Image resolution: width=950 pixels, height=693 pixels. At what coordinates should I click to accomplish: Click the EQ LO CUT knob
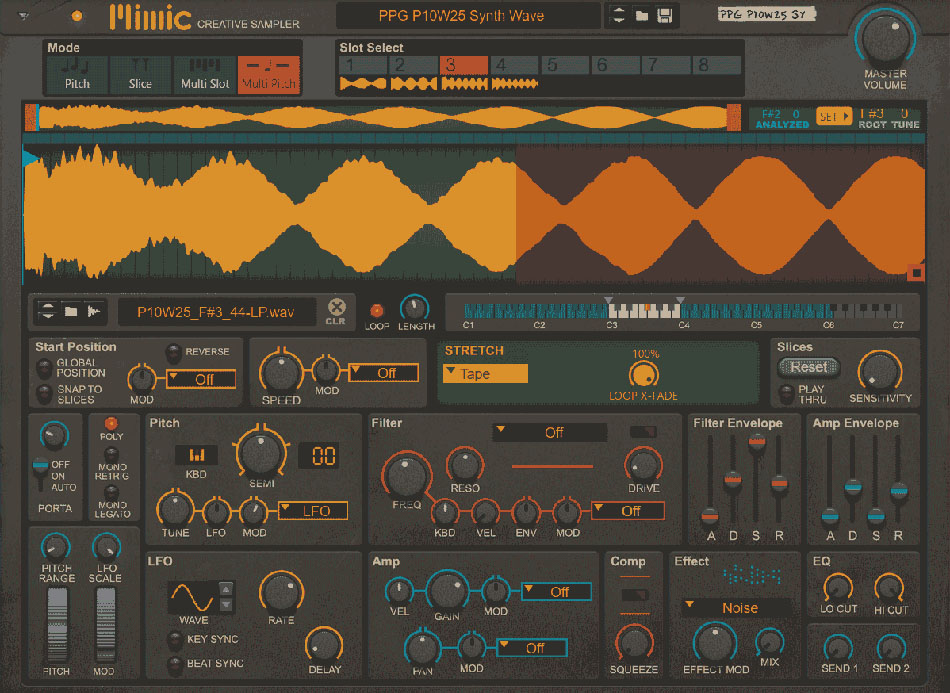tap(839, 587)
